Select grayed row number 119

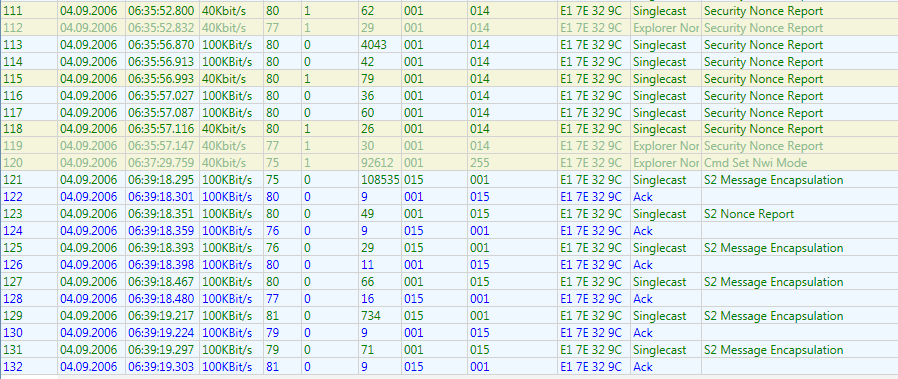click(12, 146)
